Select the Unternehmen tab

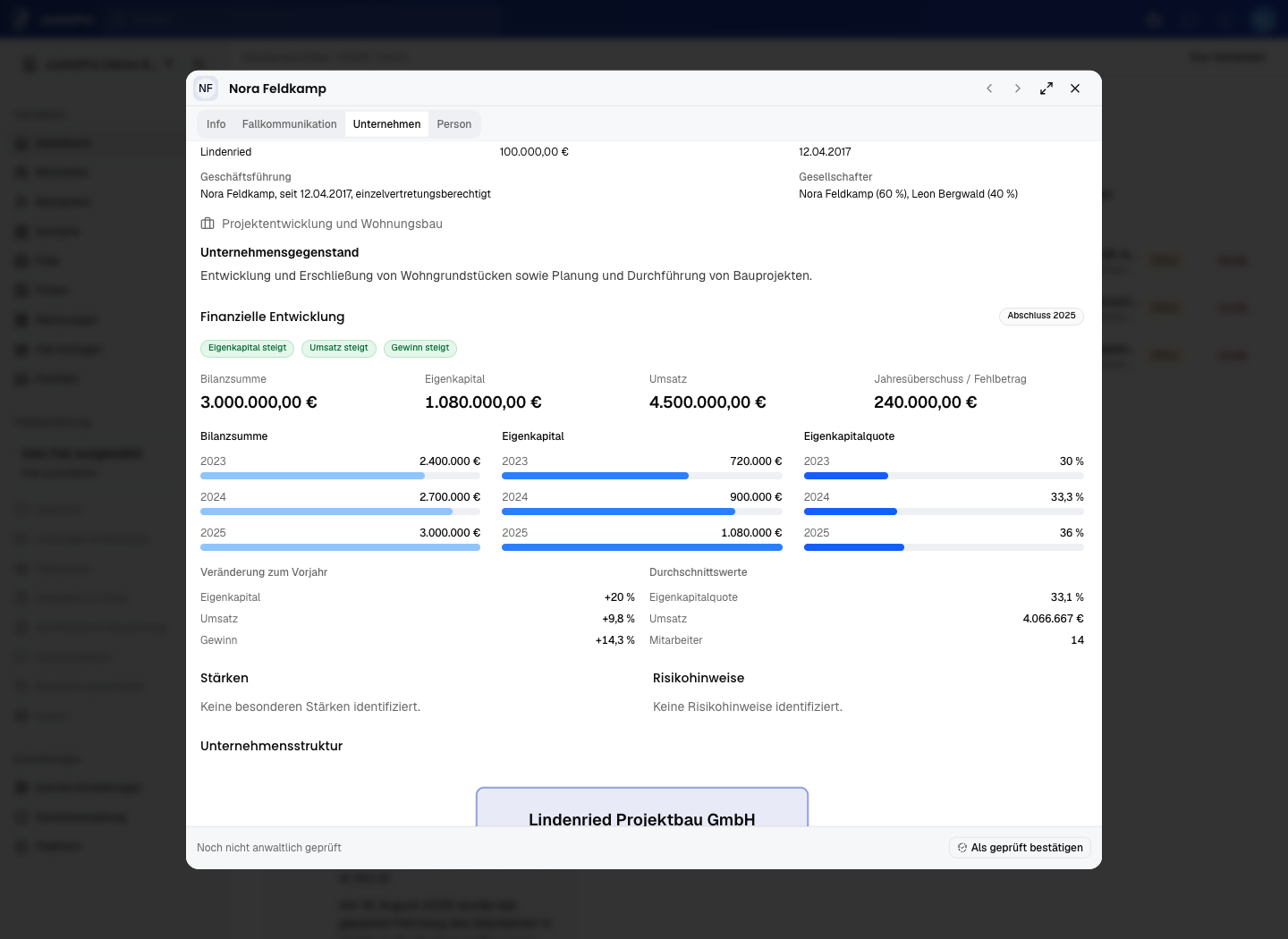pyautogui.click(x=386, y=124)
